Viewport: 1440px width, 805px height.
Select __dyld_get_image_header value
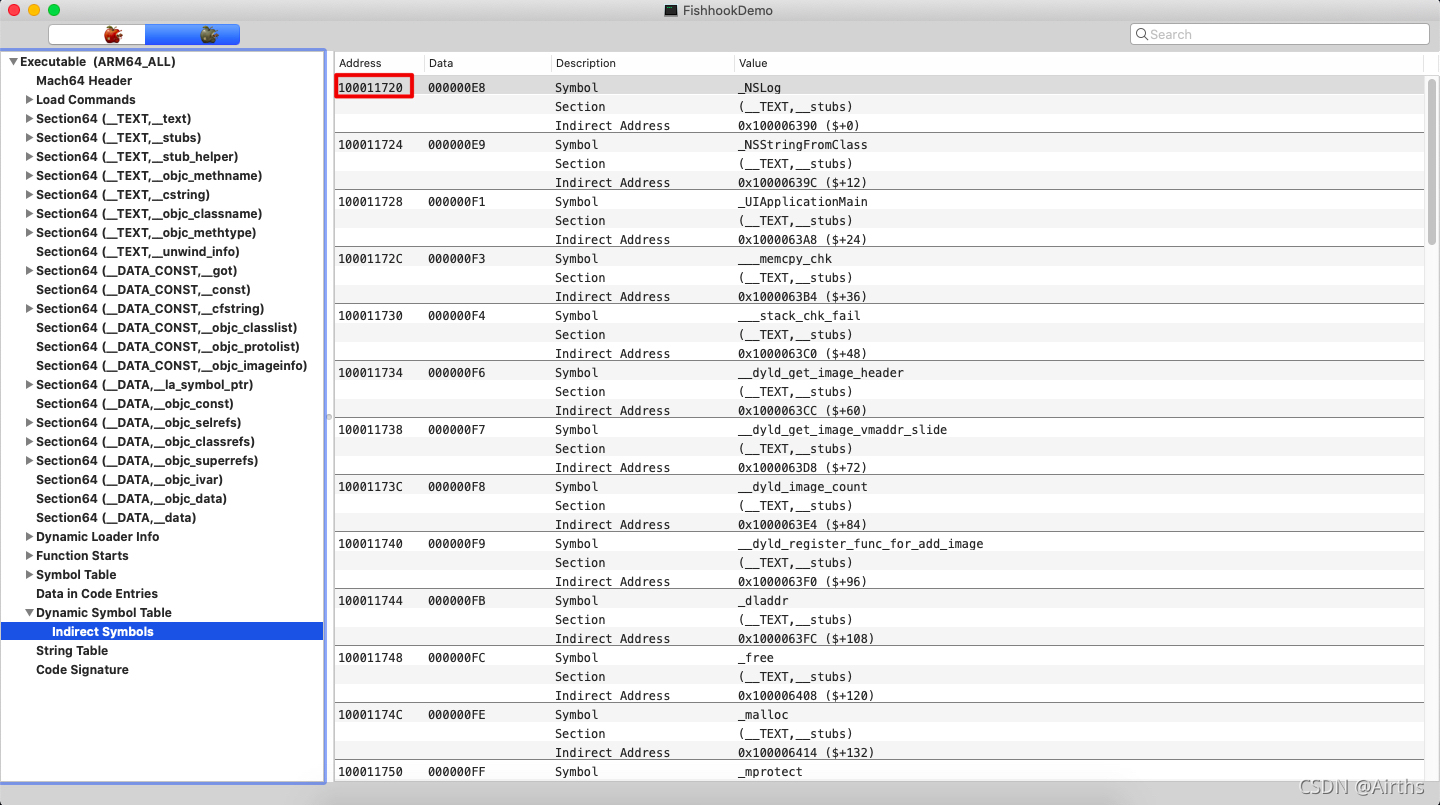point(821,373)
